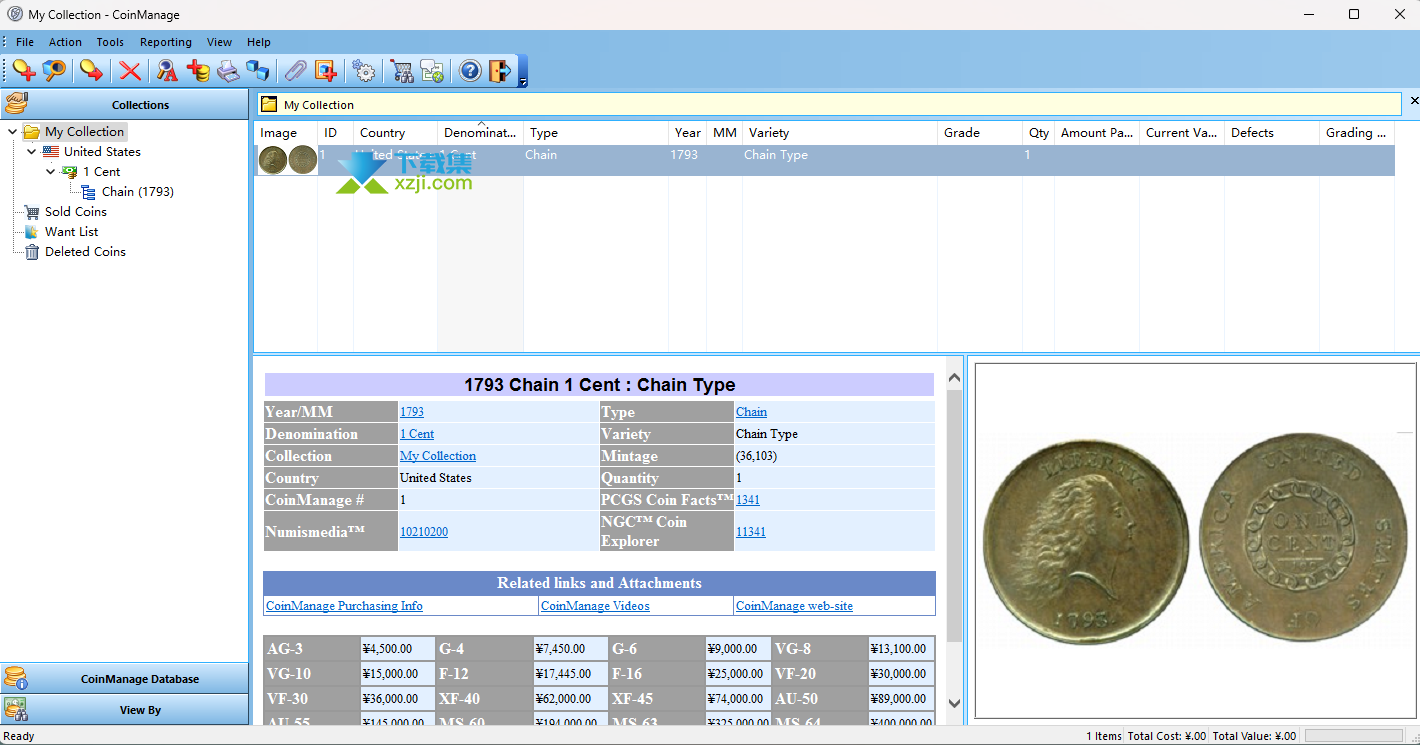Open attachments with the paperclip icon
The image size is (1420, 745).
click(295, 70)
